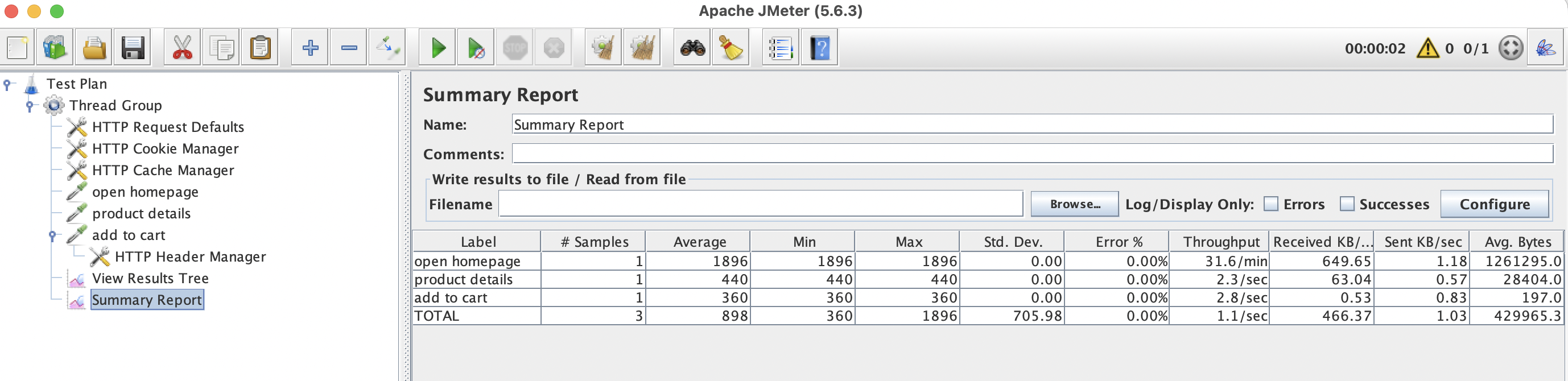Open Search with binoculars icon

tap(692, 47)
